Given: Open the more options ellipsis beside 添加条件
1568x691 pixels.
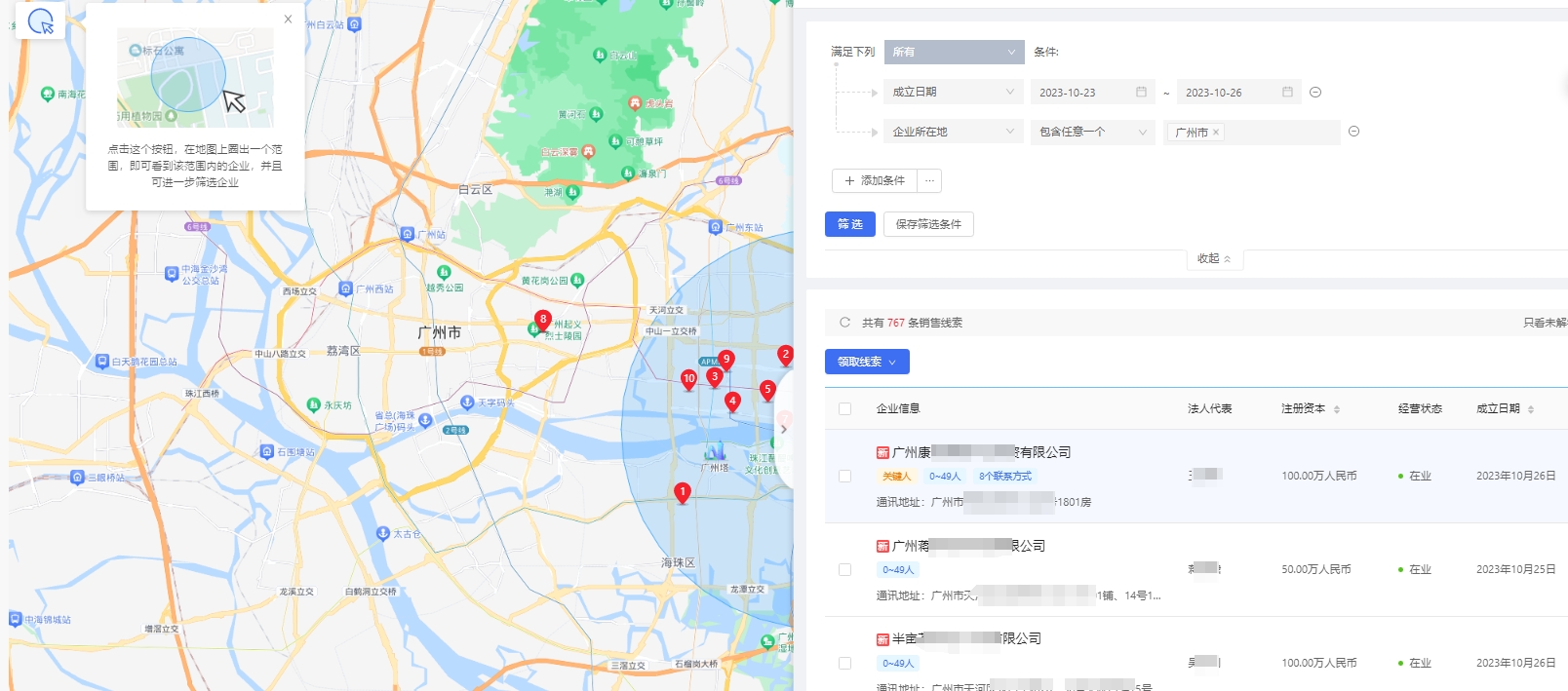Looking at the screenshot, I should 929,180.
